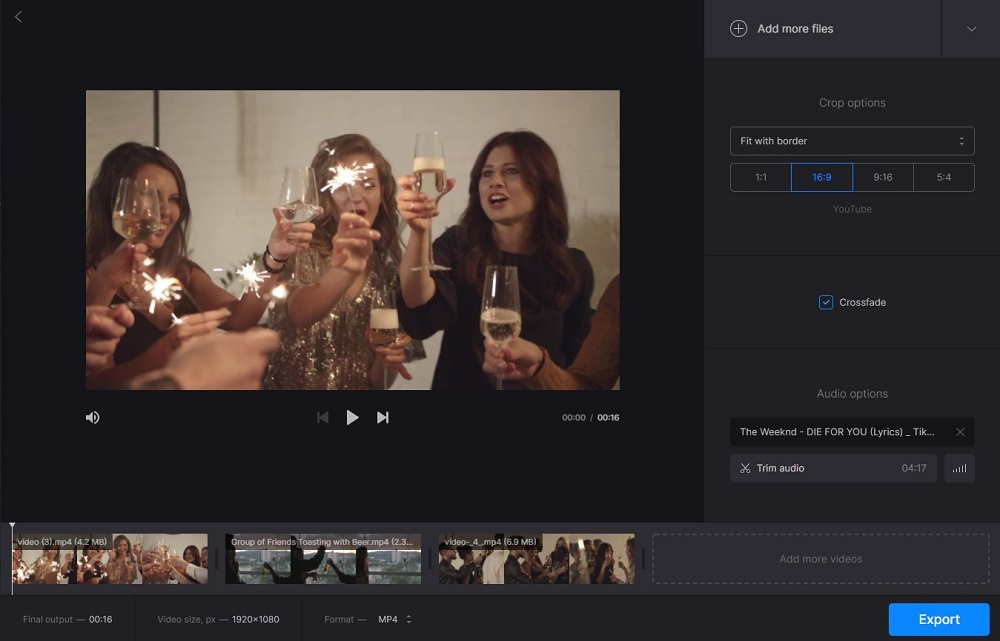Open the Fit with border crop dropdown

(852, 141)
